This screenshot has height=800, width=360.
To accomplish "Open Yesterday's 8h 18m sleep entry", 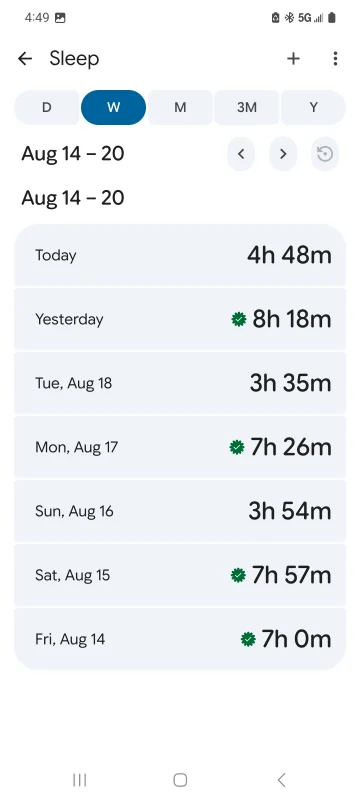I will point(180,319).
